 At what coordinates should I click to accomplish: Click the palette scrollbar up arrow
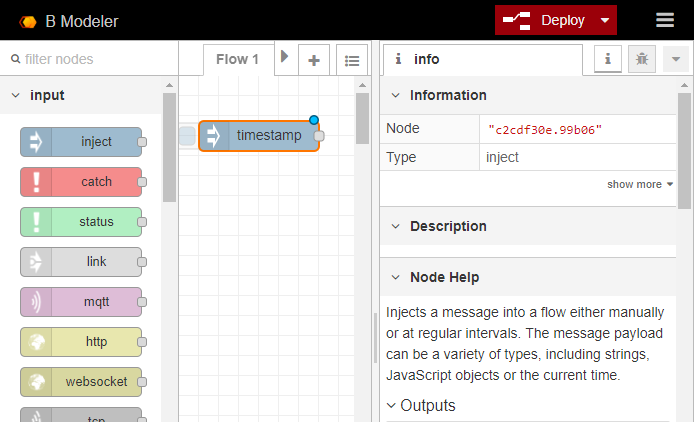point(169,85)
